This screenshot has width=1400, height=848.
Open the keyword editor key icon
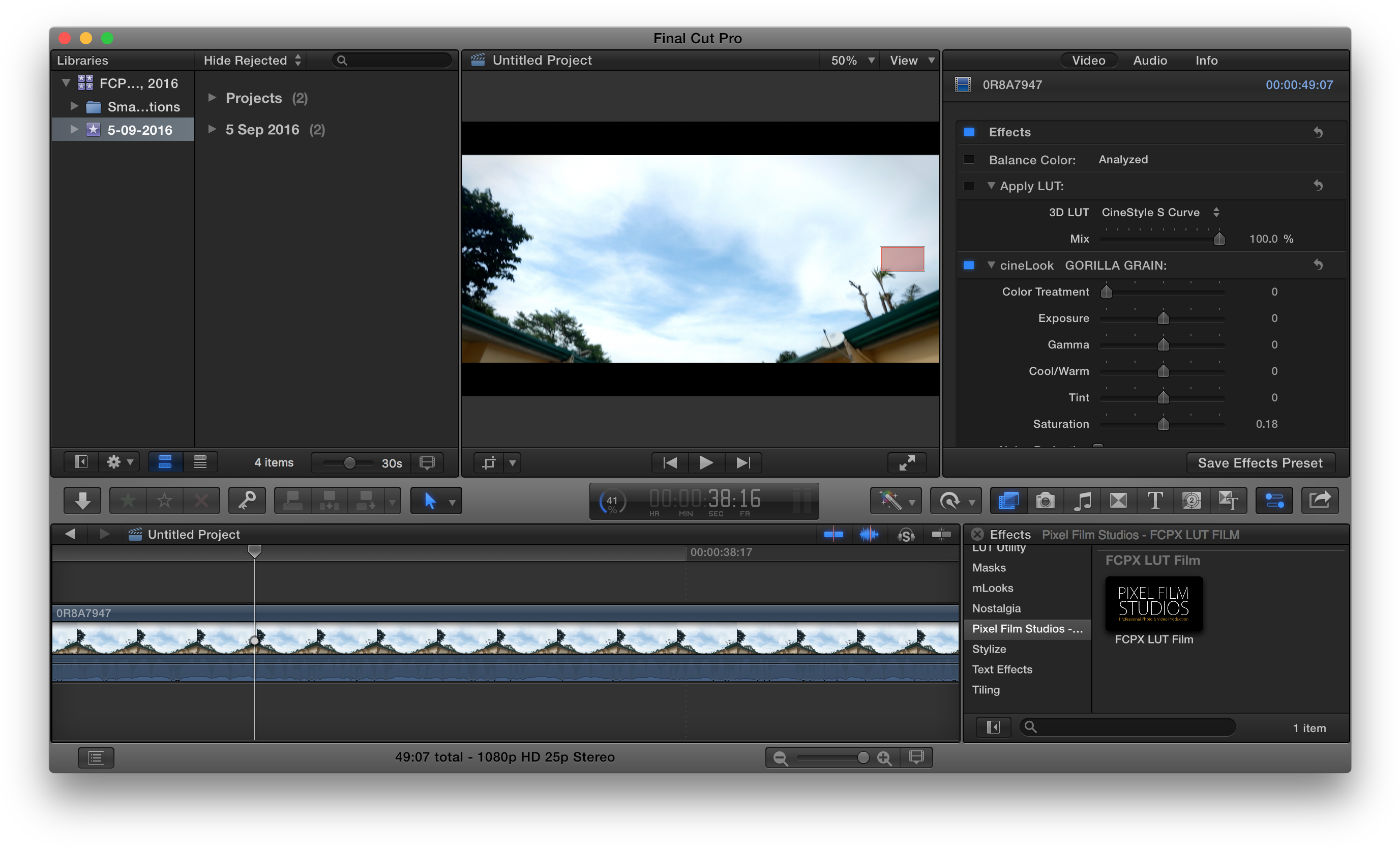pyautogui.click(x=247, y=501)
